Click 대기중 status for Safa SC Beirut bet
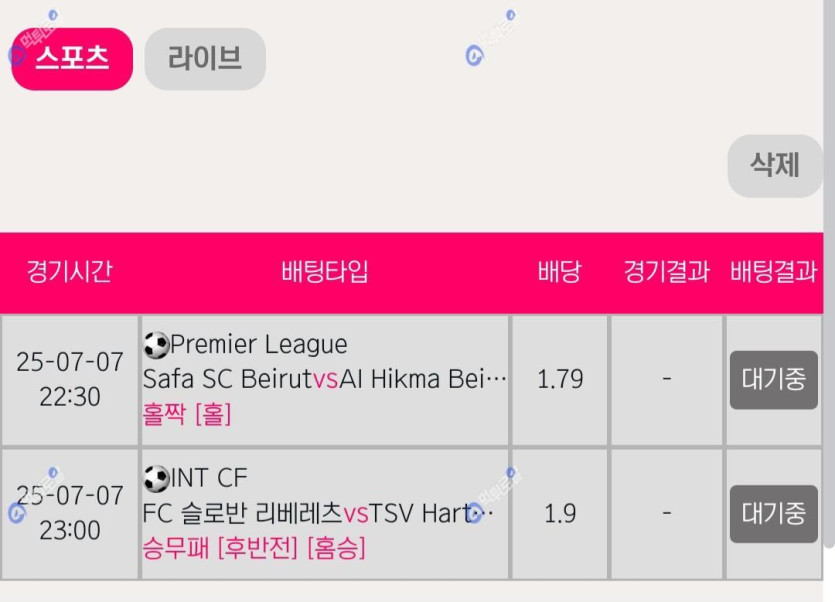 click(773, 380)
